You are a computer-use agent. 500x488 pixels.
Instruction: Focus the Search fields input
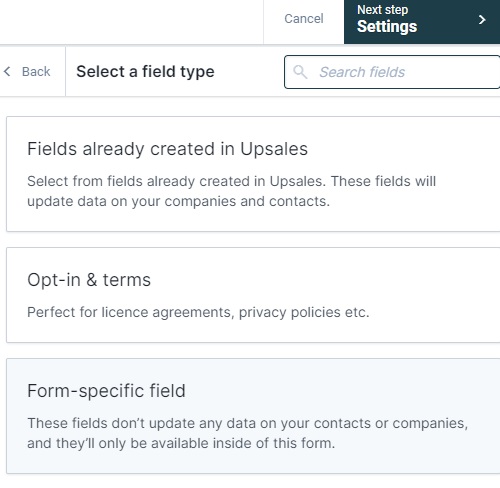click(x=392, y=72)
